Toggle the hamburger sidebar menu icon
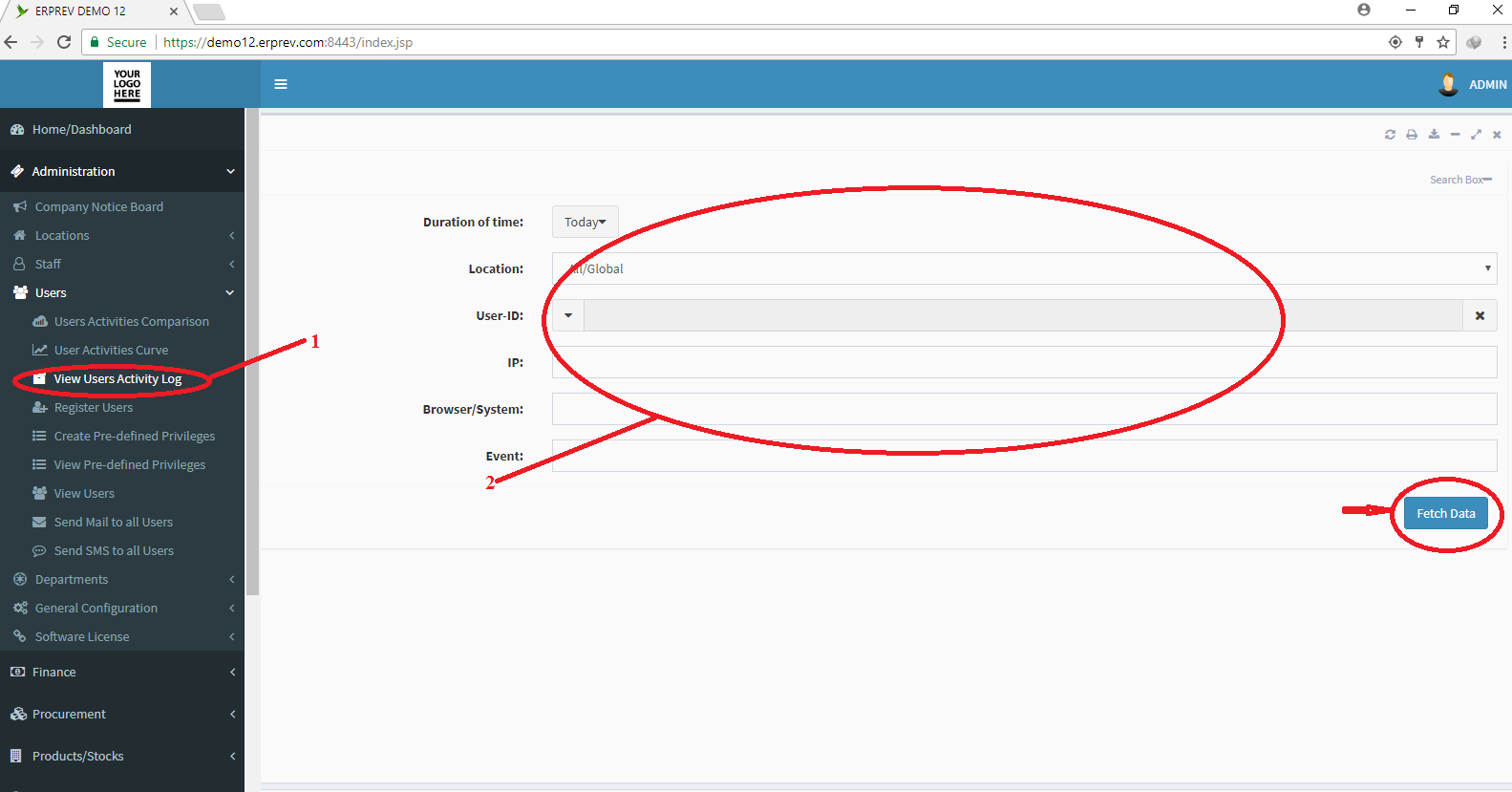The height and width of the screenshot is (792, 1512). tap(281, 84)
